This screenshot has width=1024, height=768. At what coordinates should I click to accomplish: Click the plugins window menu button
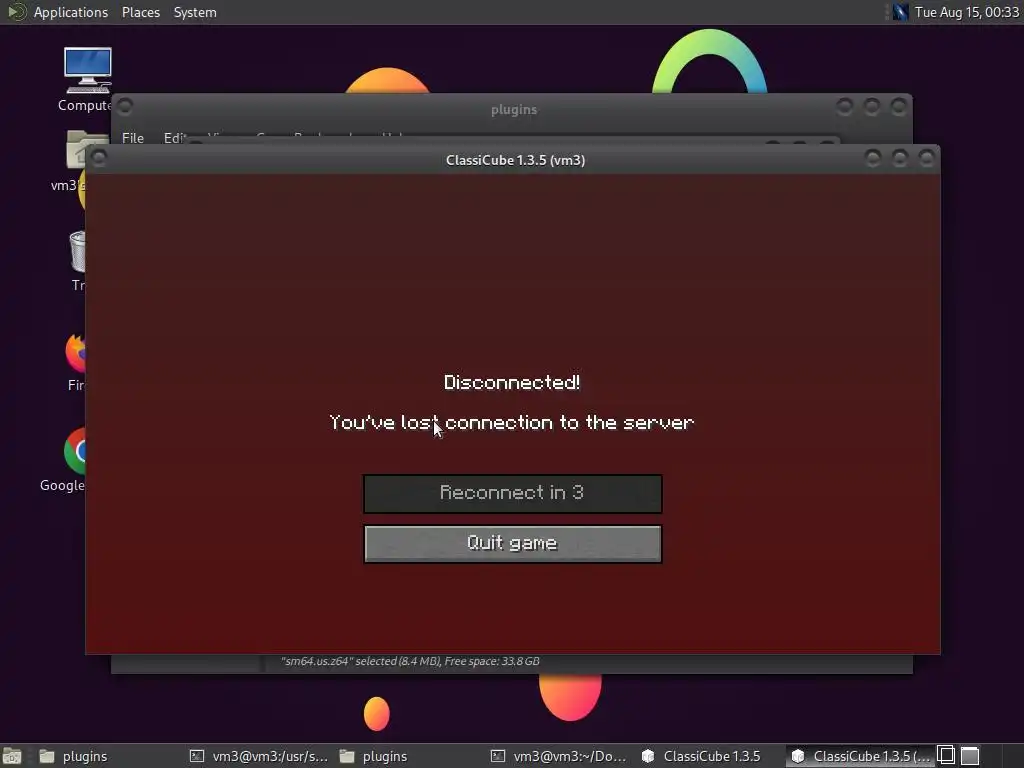[x=125, y=106]
